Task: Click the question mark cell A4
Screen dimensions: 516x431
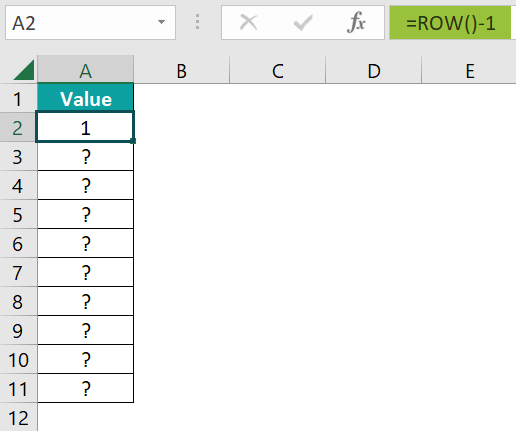Action: tap(86, 185)
